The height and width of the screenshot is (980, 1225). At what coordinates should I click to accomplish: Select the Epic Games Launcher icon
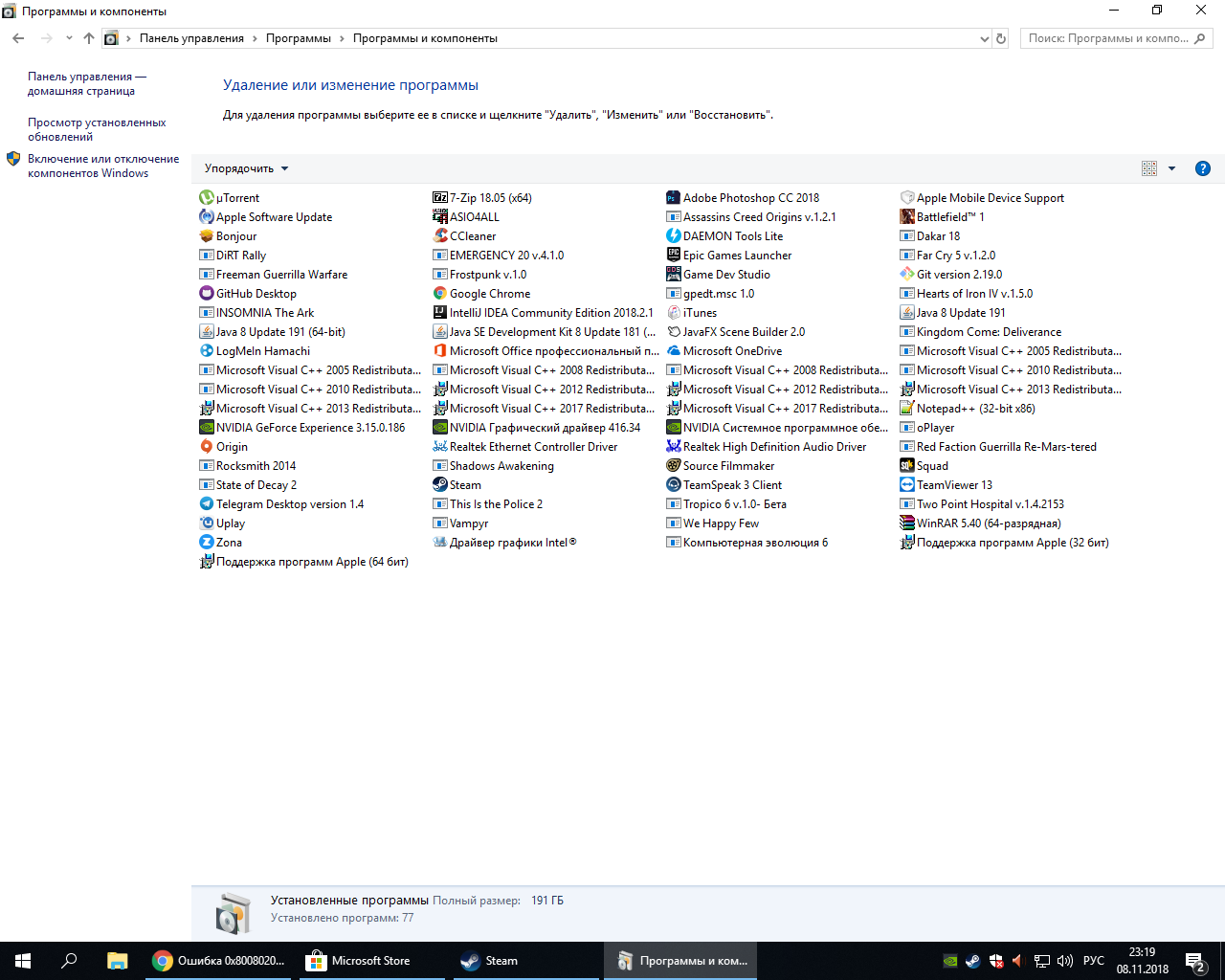point(674,256)
